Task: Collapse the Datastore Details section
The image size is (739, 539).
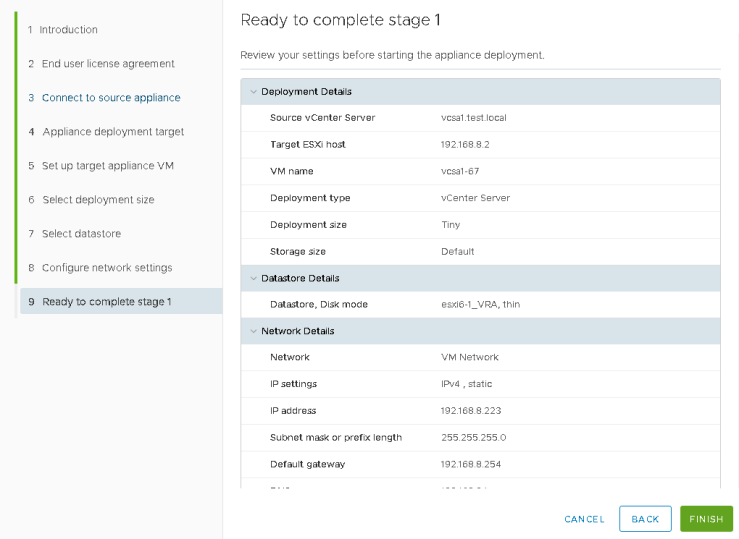Action: point(254,278)
